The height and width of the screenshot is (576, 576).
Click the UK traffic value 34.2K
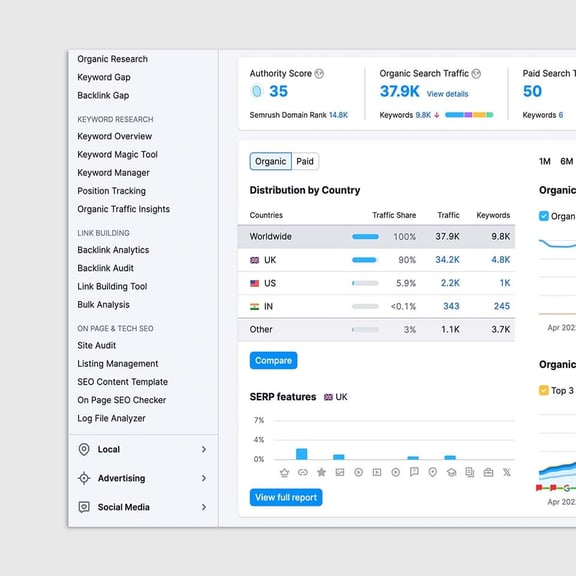[447, 260]
